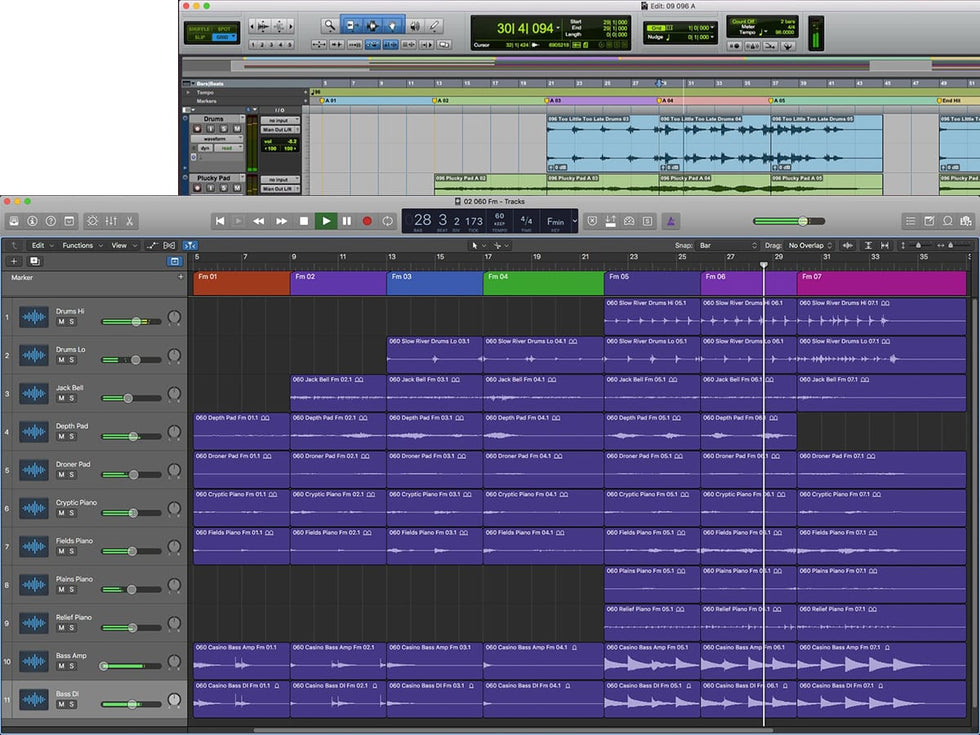Open the Mixer from the control bar

point(110,221)
